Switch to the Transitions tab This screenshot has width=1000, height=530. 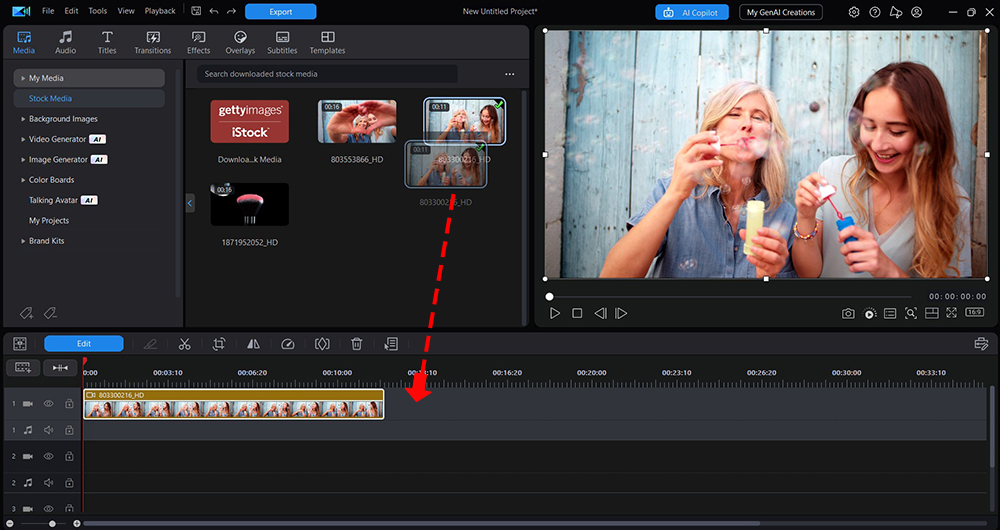153,42
